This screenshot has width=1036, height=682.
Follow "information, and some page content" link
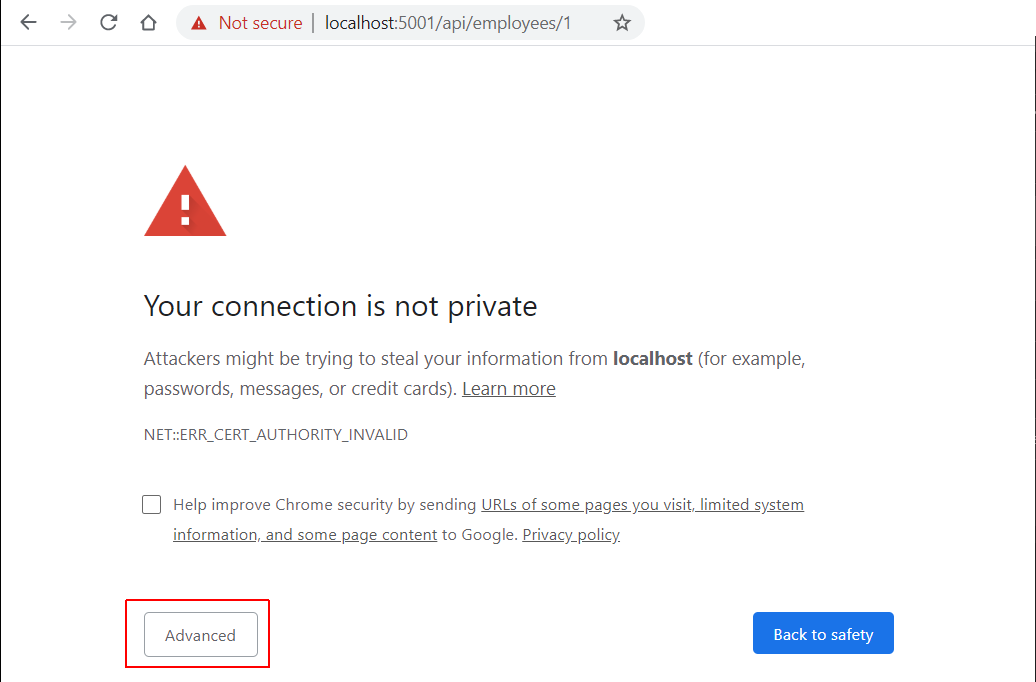[x=305, y=535]
